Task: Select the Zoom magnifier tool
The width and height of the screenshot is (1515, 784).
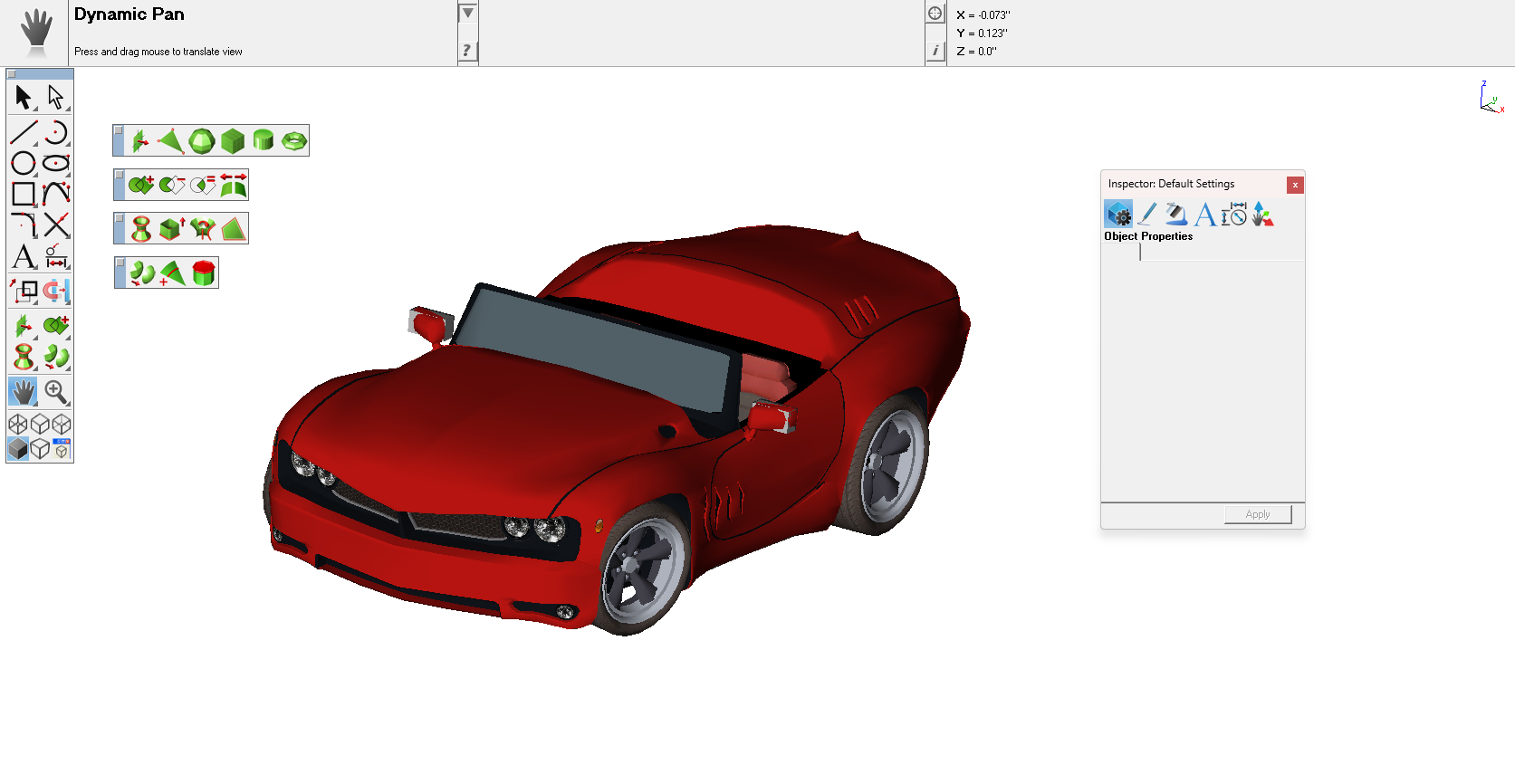Action: (56, 392)
